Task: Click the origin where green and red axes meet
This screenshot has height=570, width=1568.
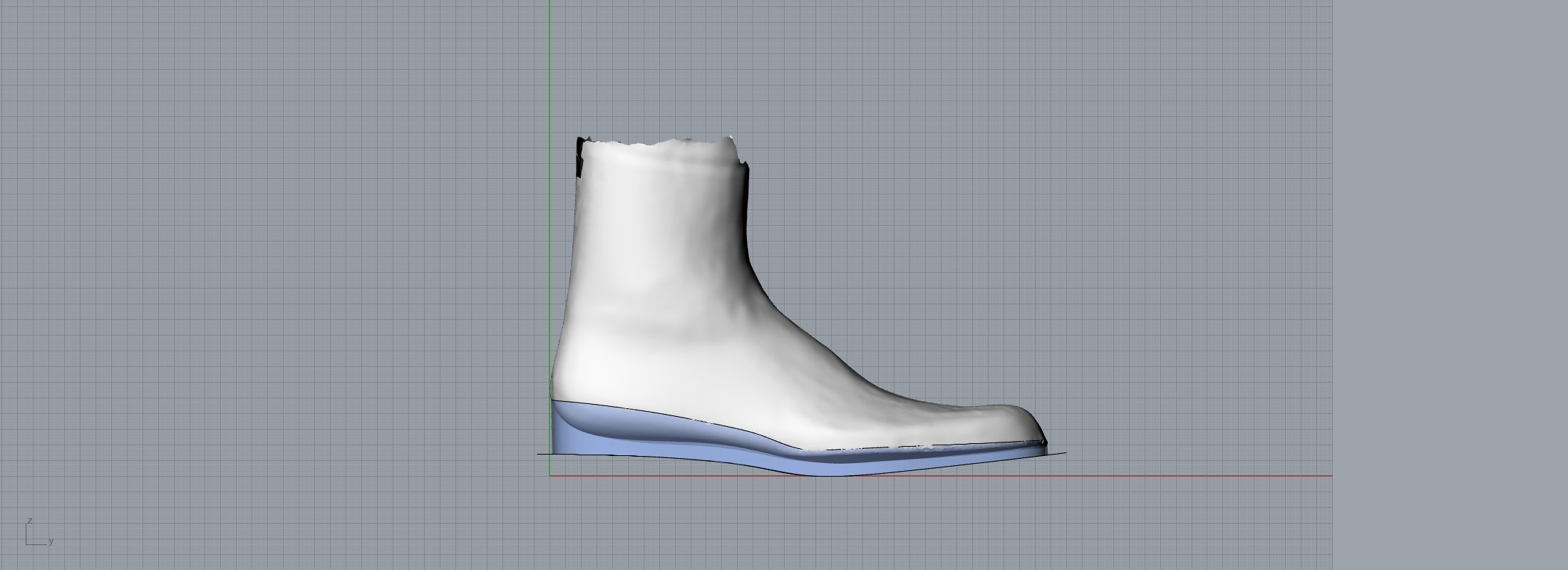Action: tap(550, 475)
